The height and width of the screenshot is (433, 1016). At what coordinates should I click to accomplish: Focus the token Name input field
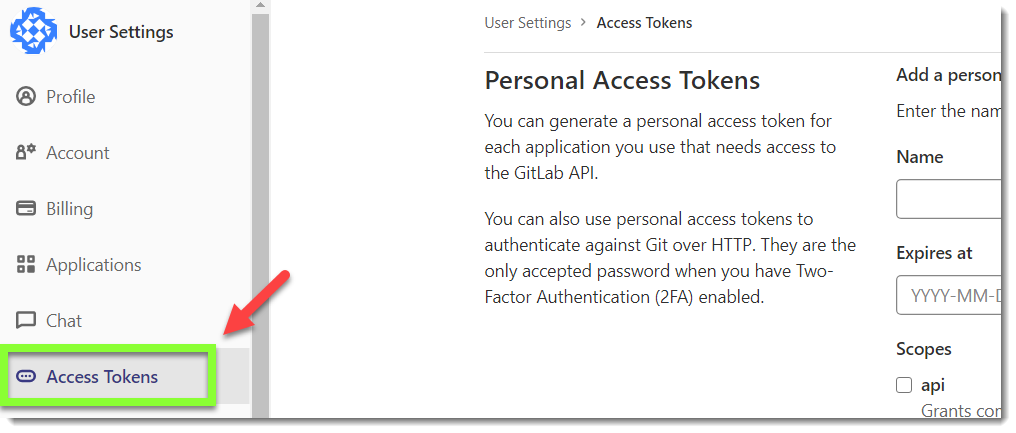(x=949, y=199)
